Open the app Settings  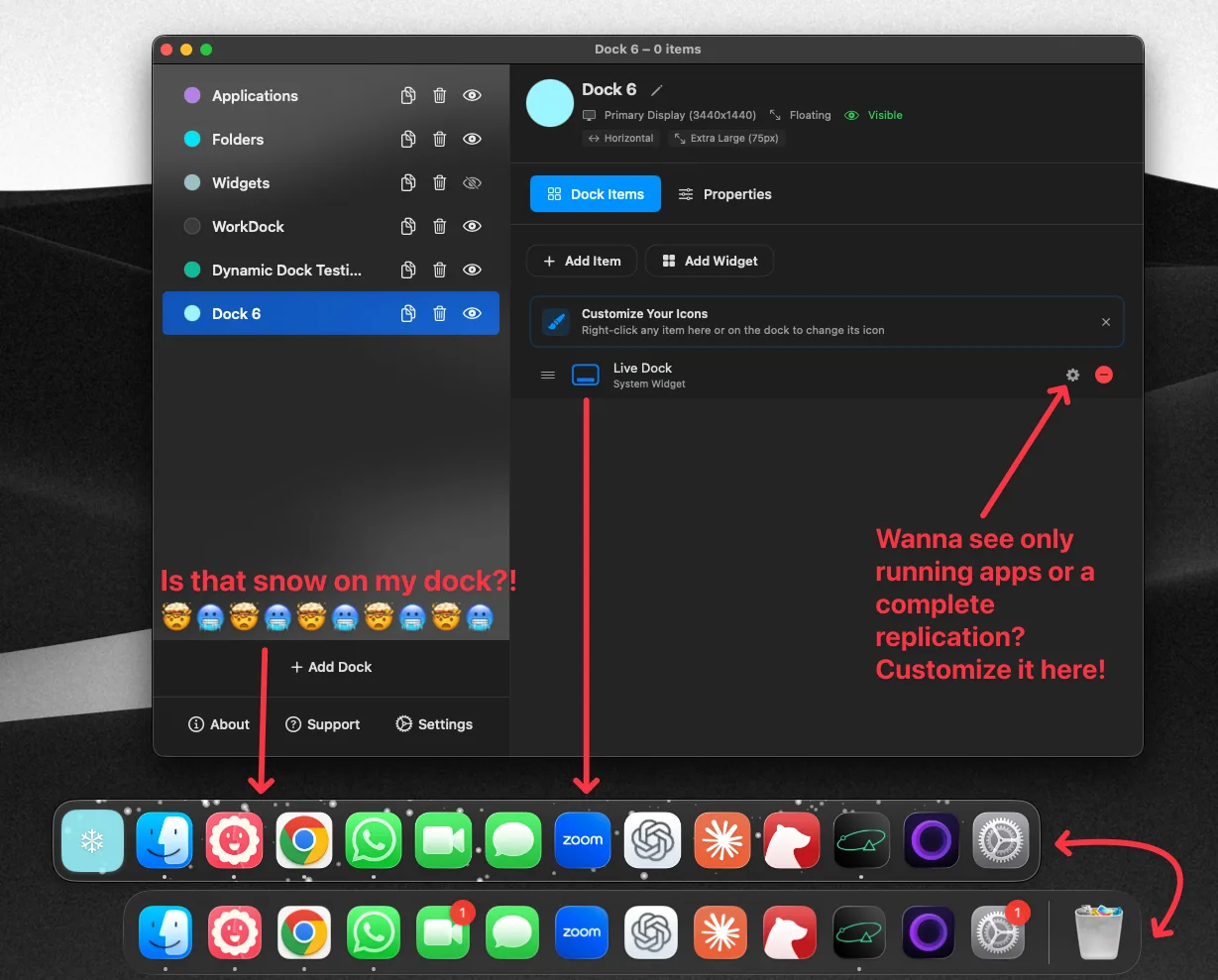(434, 724)
